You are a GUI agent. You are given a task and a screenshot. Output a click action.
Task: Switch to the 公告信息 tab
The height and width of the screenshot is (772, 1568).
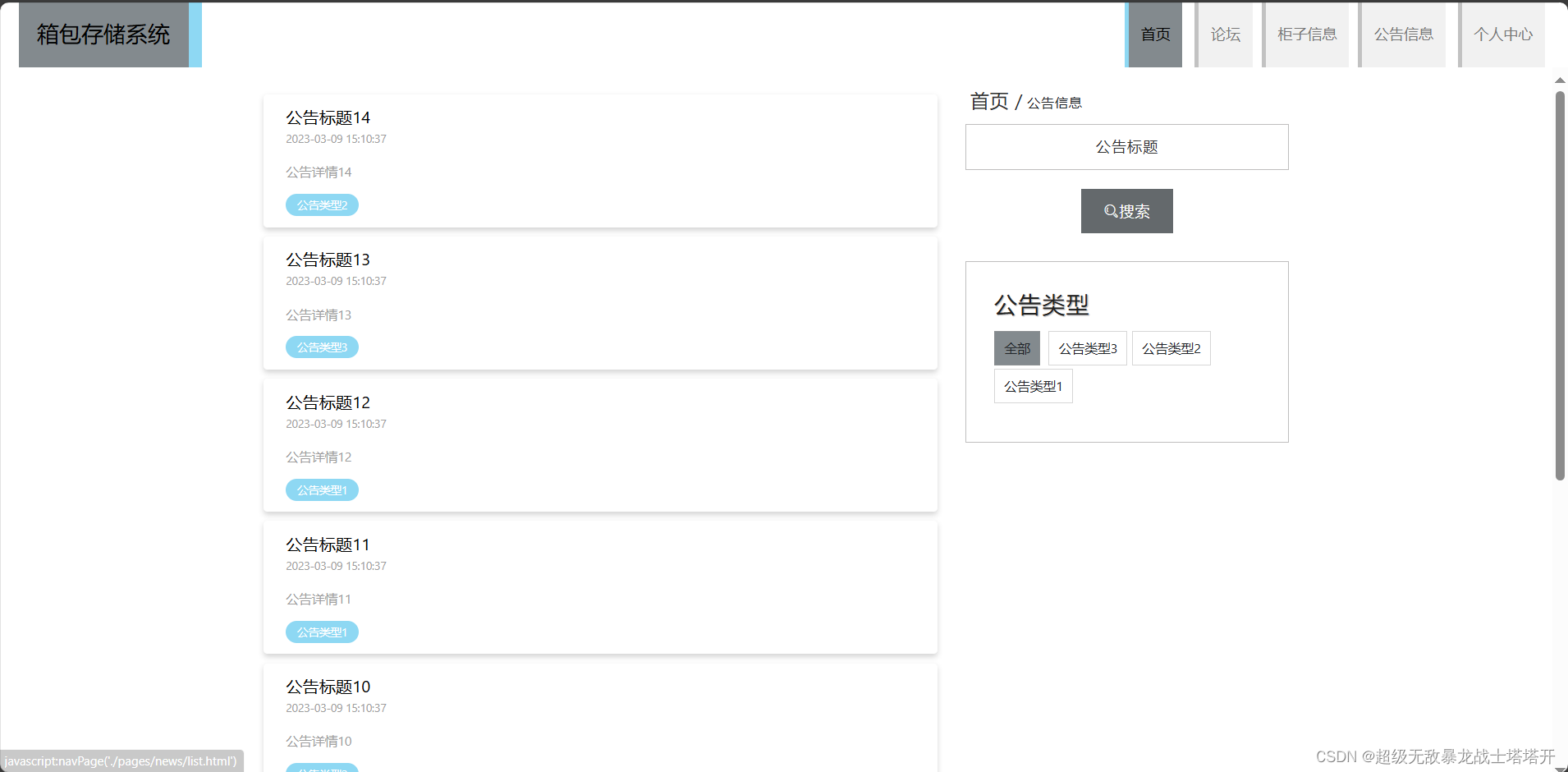click(x=1402, y=34)
